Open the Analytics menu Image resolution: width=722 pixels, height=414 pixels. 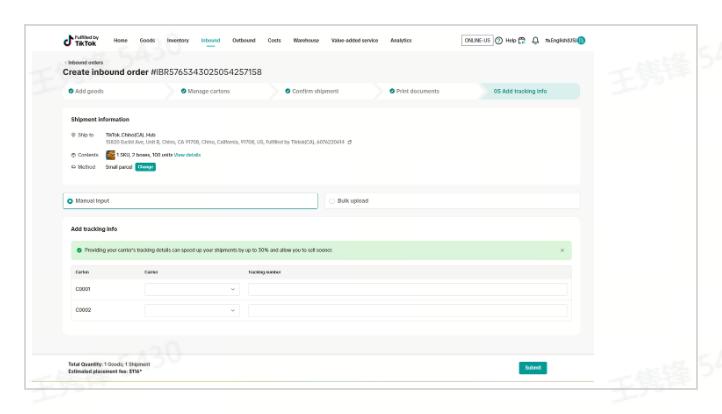[x=401, y=41]
